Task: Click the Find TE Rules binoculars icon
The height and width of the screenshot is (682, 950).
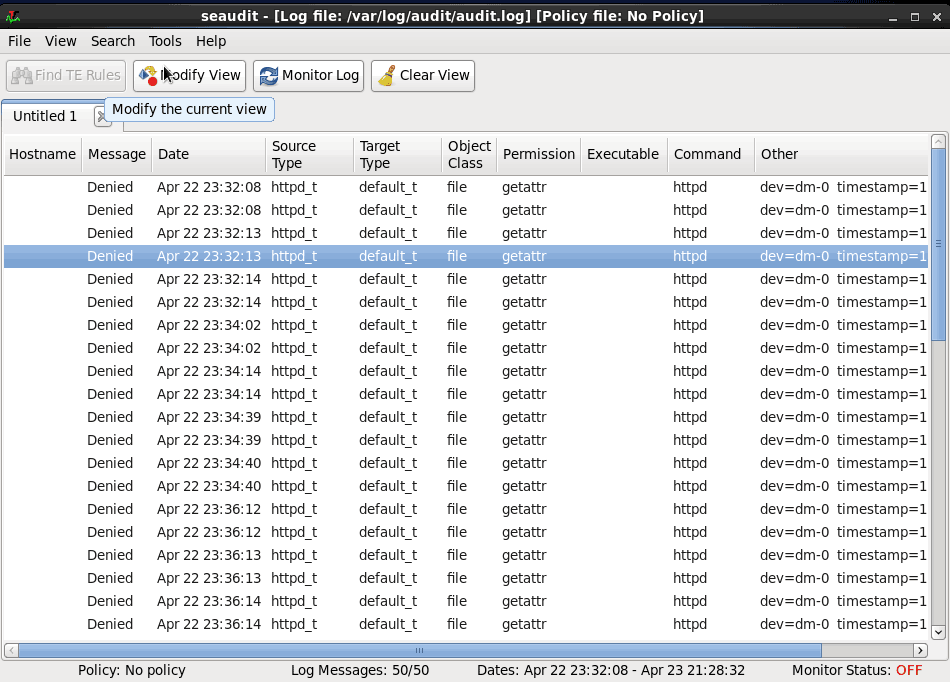Action: pos(22,76)
